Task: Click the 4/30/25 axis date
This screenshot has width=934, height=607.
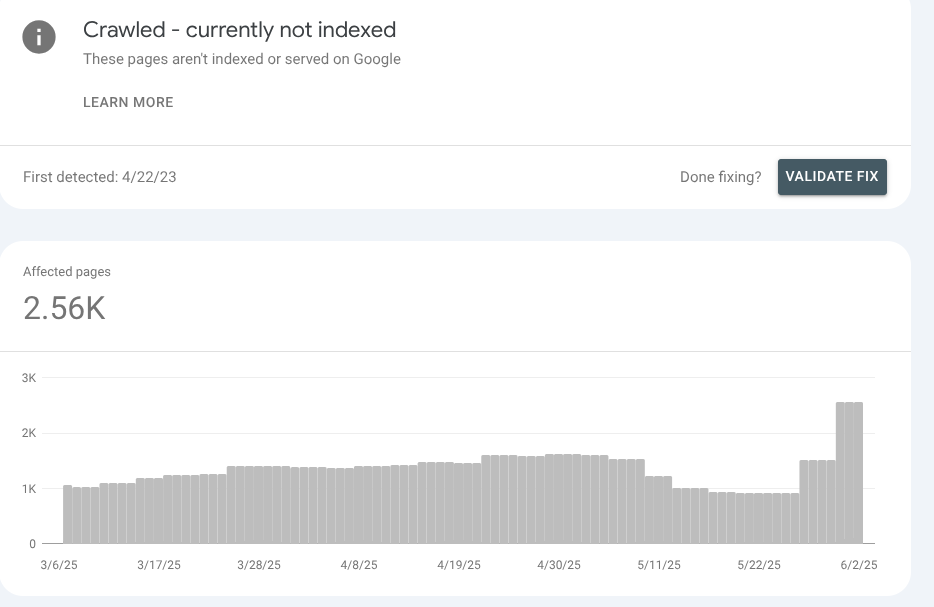Action: [x=558, y=565]
